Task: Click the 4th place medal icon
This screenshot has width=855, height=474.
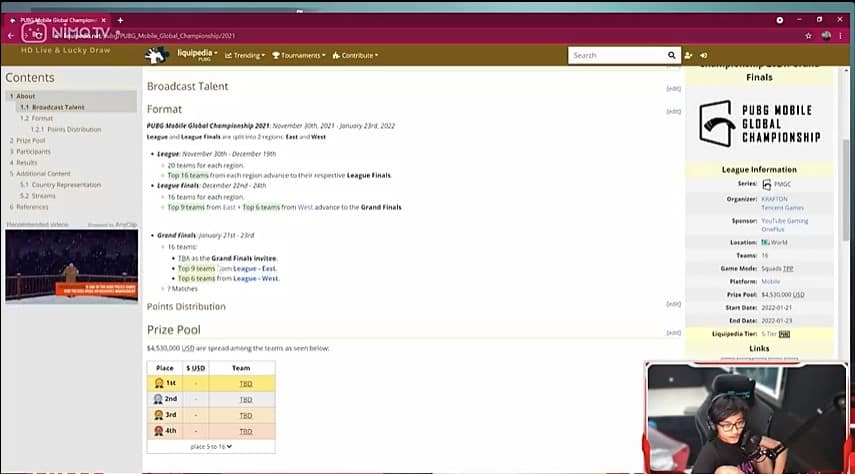Action: click(159, 431)
